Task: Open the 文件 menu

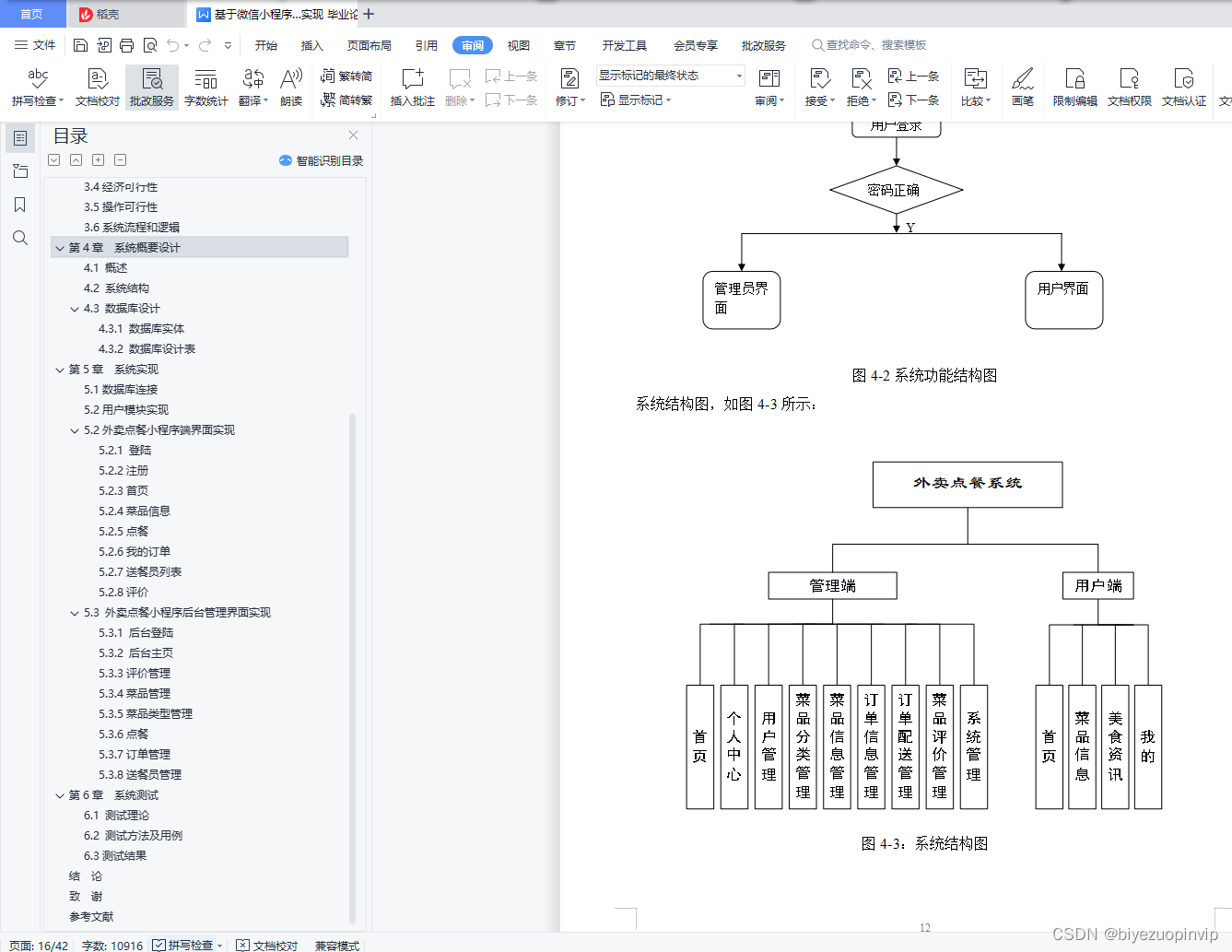Action: [x=35, y=45]
